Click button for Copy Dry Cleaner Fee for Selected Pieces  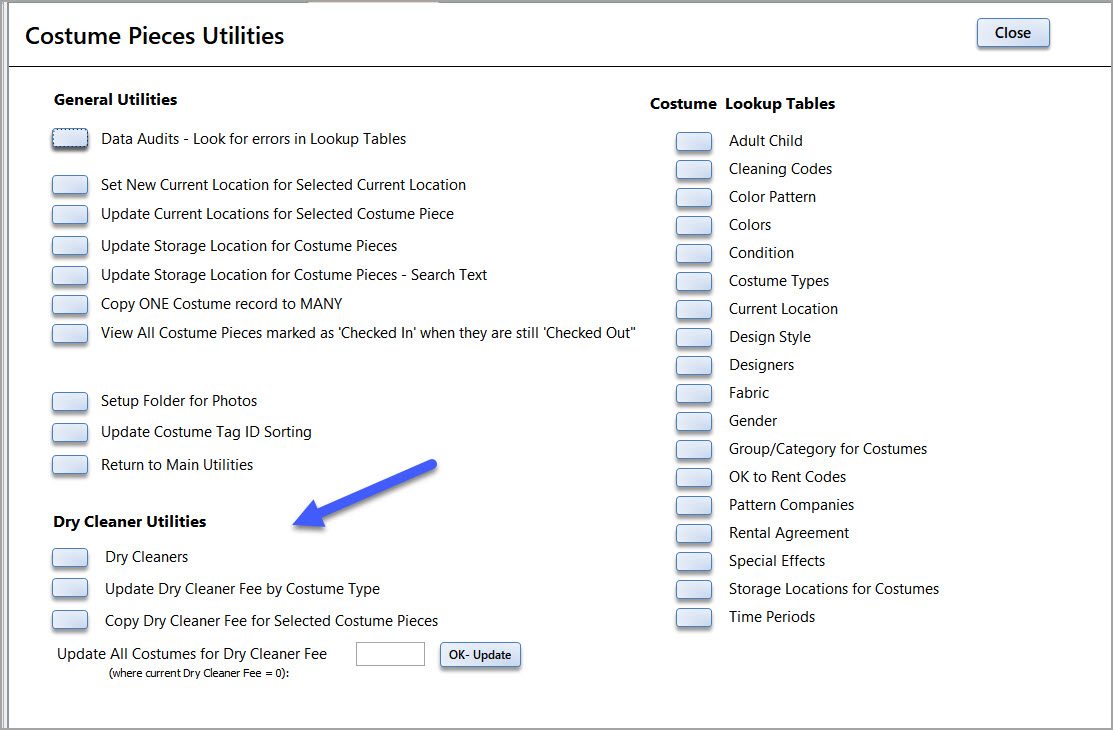(70, 620)
